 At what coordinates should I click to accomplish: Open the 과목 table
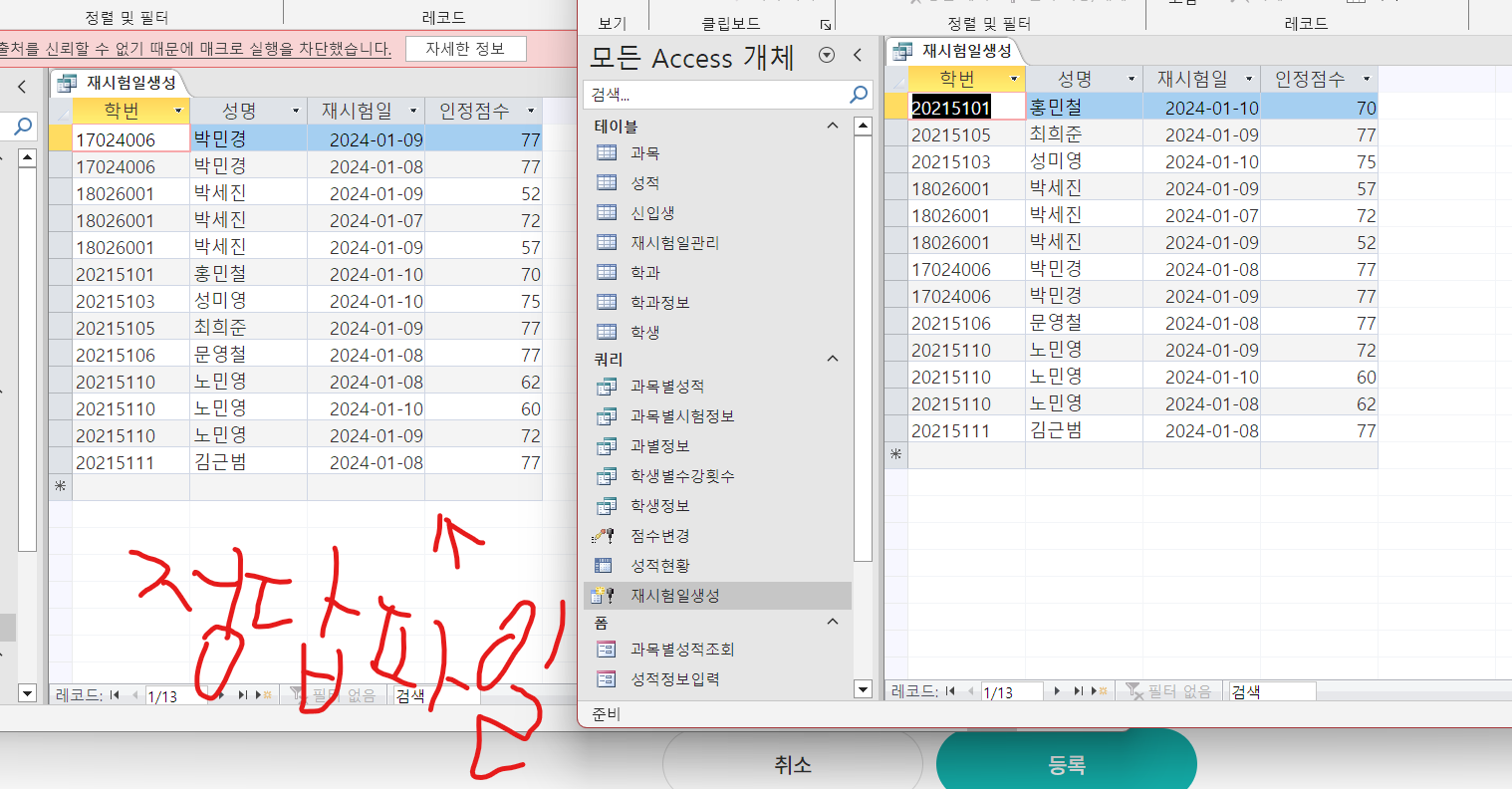(x=644, y=153)
